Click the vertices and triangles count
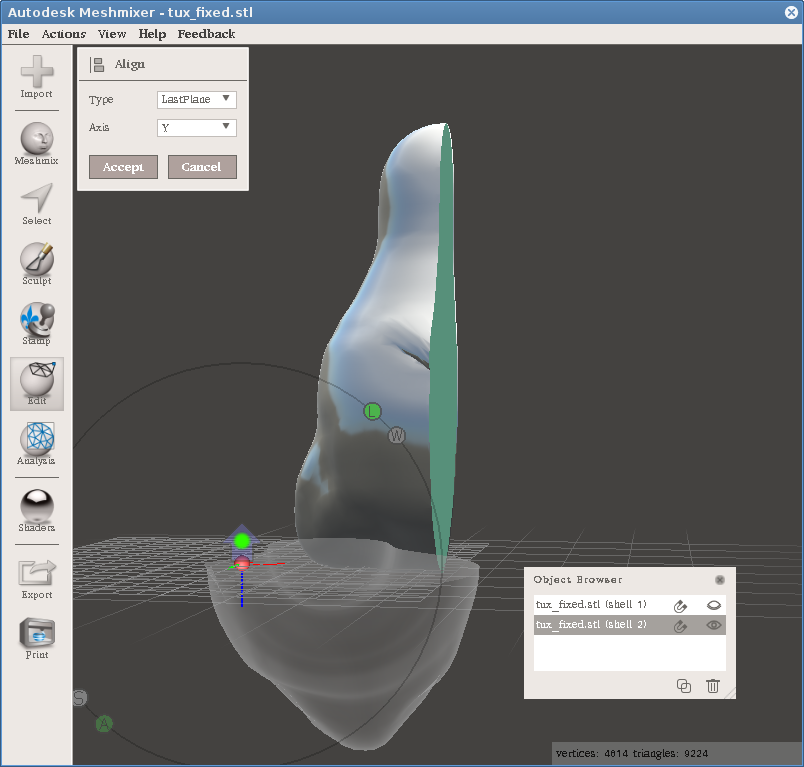This screenshot has height=767, width=804. point(632,754)
